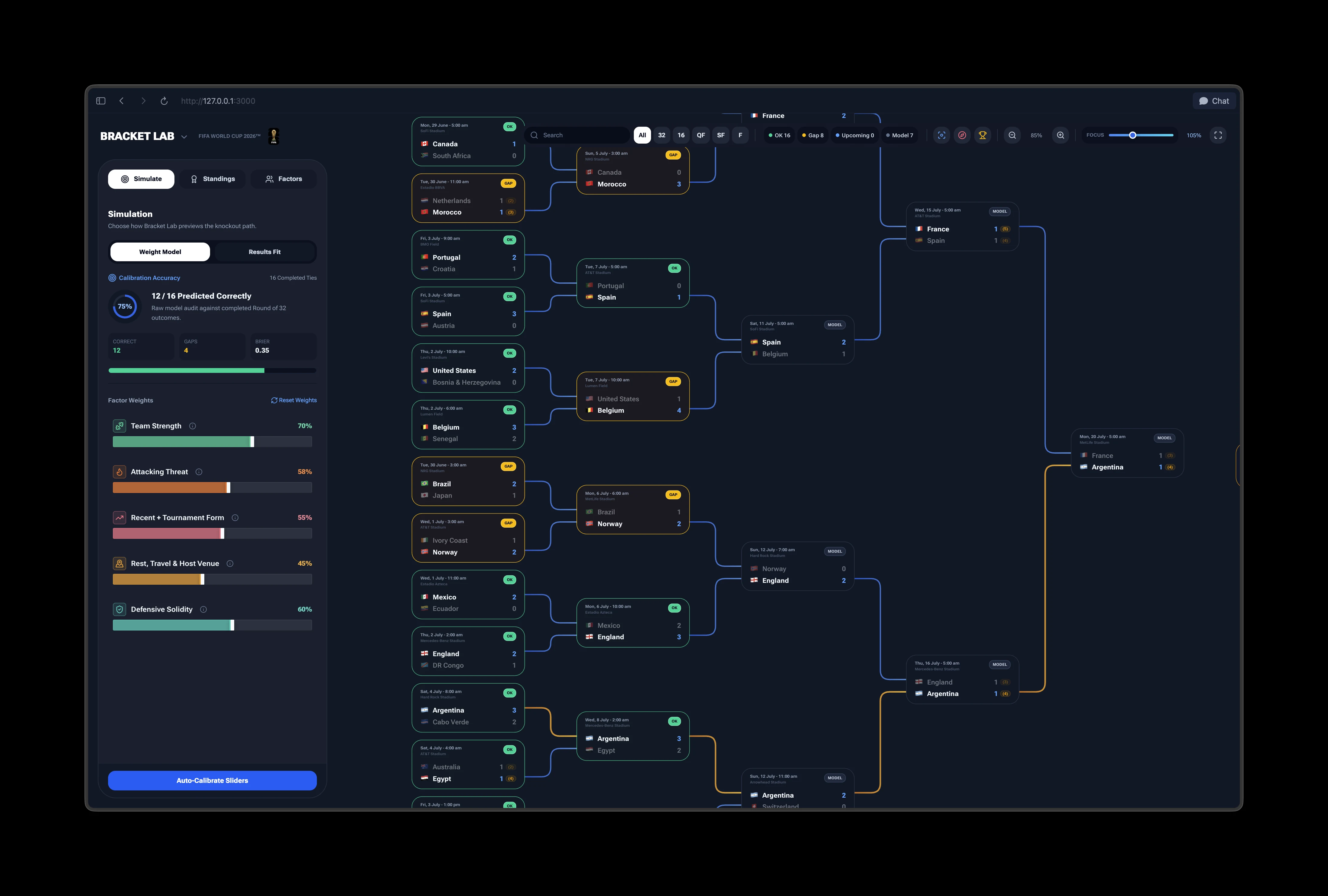
Task: Toggle the Gap 8 status filter
Action: (812, 135)
